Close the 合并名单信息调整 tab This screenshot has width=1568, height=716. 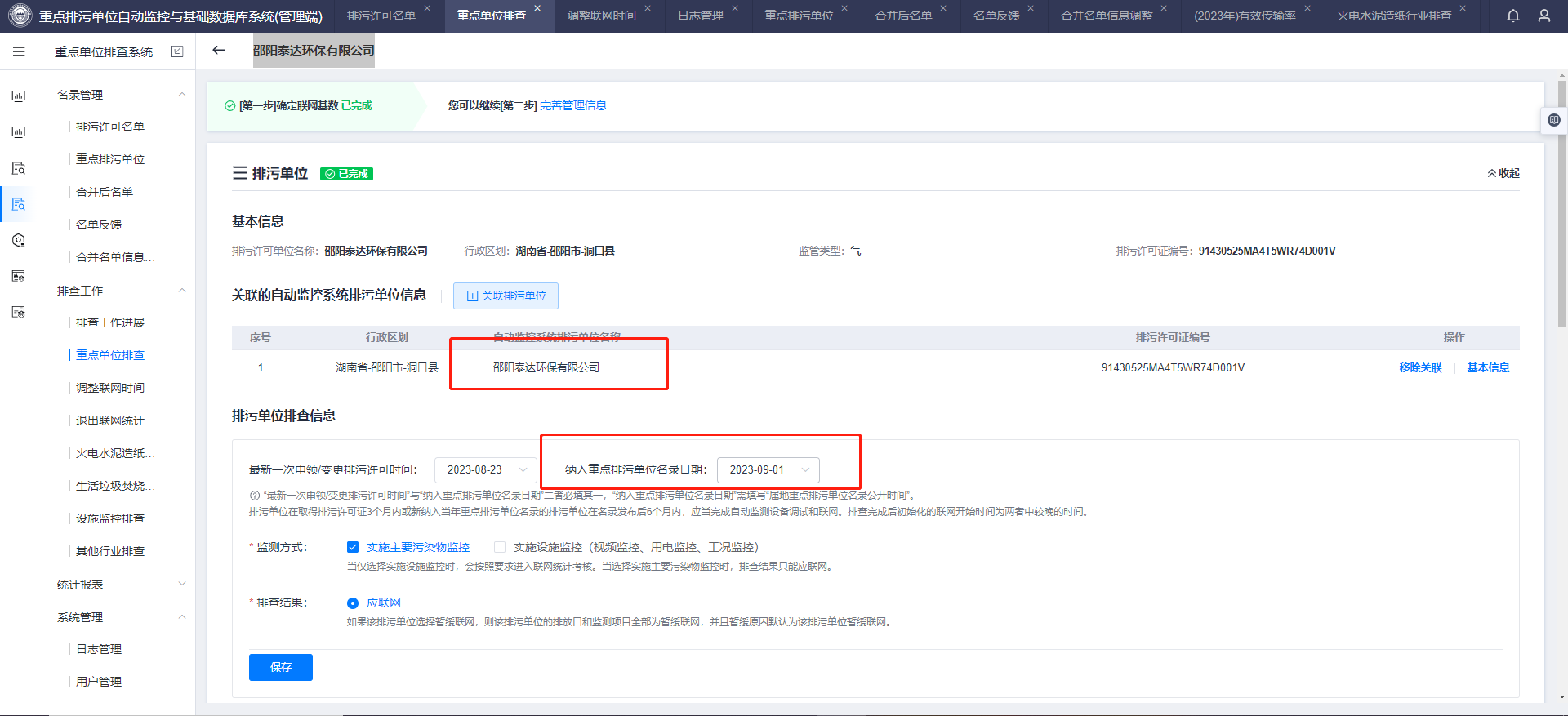coord(1164,8)
